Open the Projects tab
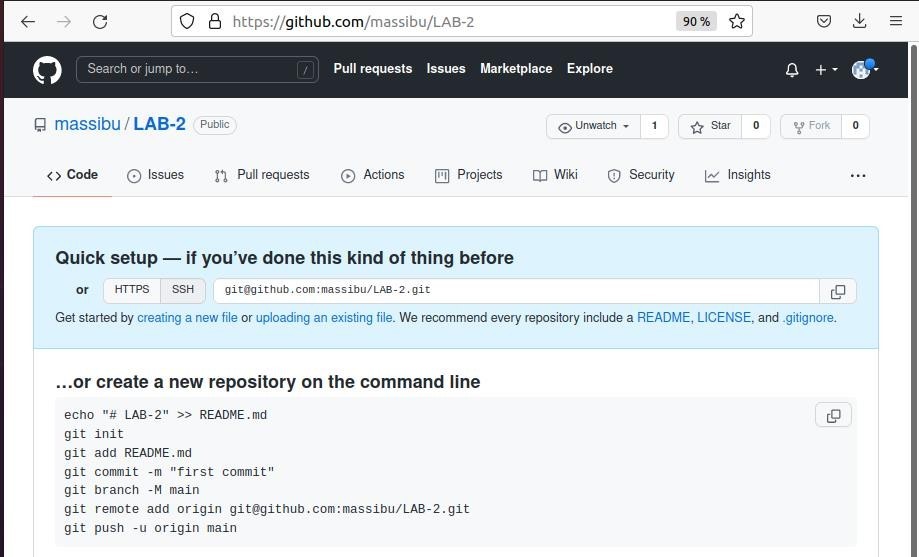The width and height of the screenshot is (919, 557). pos(468,175)
